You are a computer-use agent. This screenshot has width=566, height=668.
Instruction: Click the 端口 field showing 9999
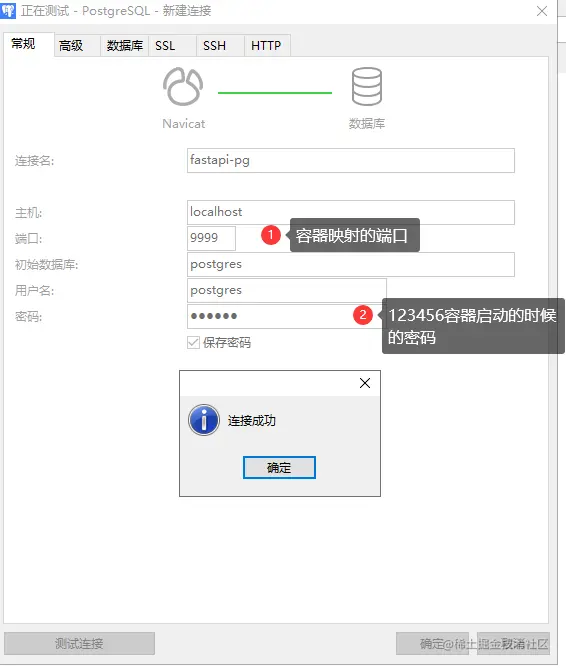coord(211,238)
